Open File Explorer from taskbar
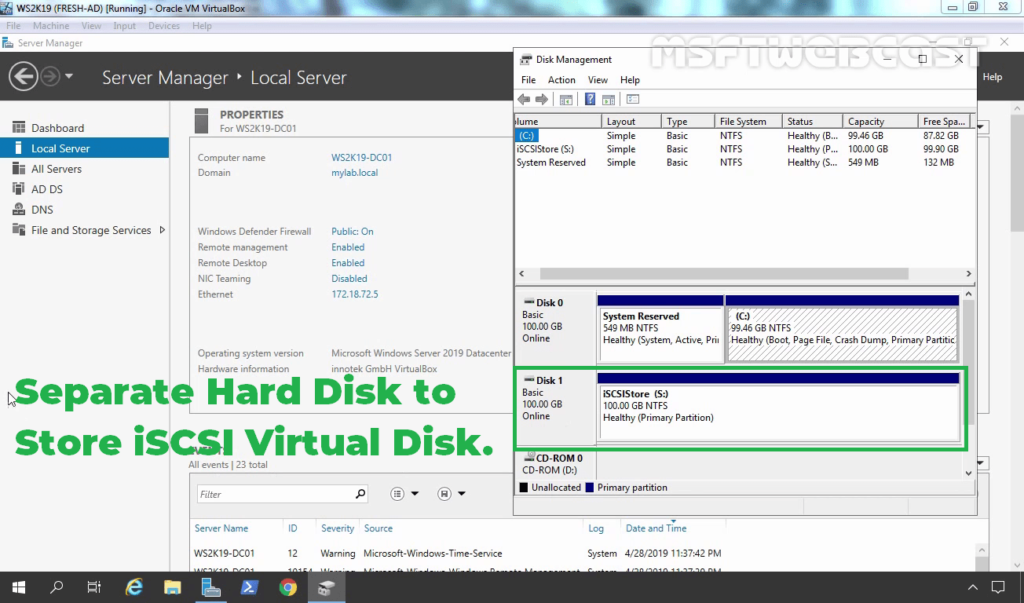 172,587
